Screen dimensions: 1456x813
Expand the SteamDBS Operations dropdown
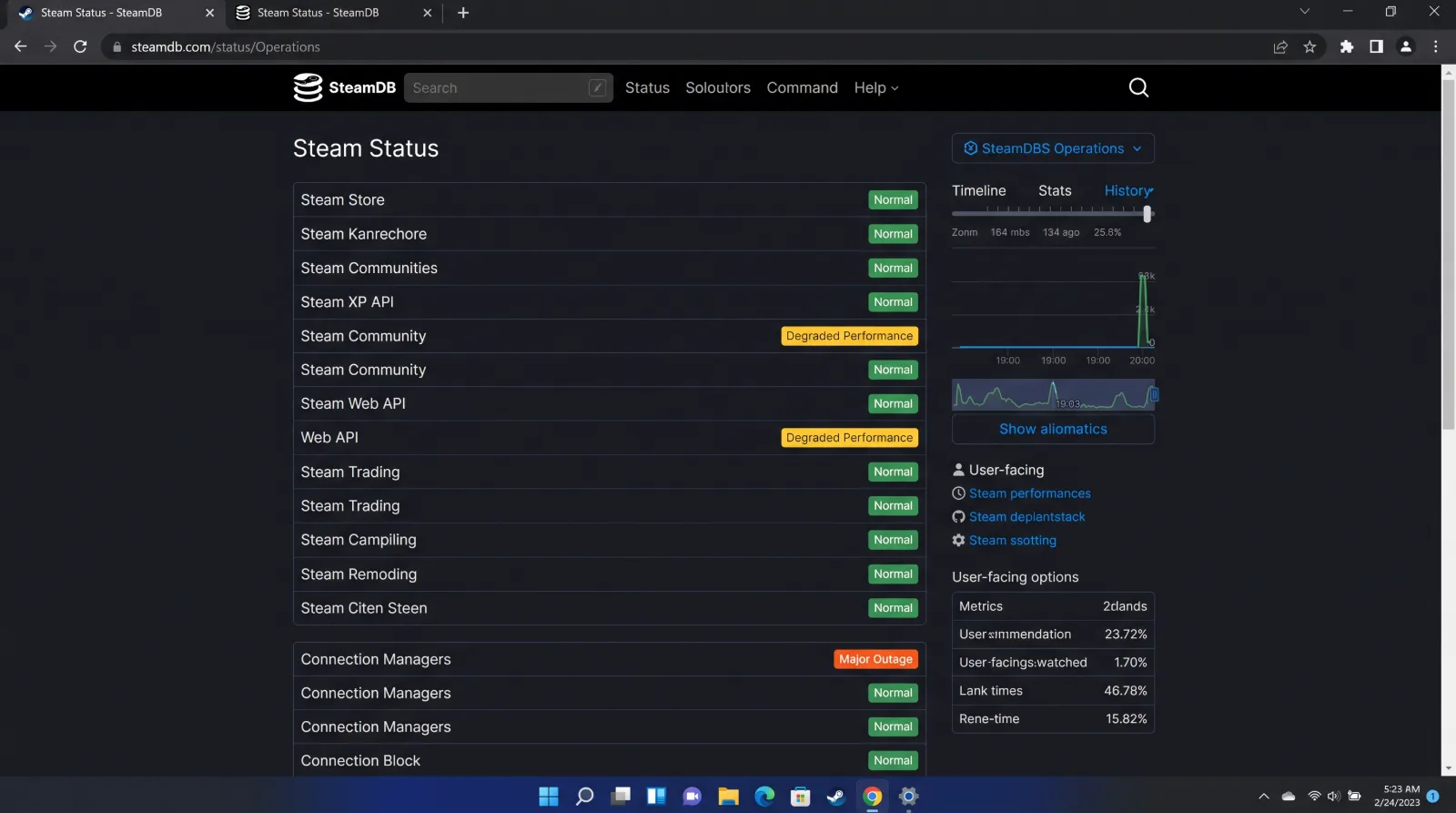pos(1053,148)
